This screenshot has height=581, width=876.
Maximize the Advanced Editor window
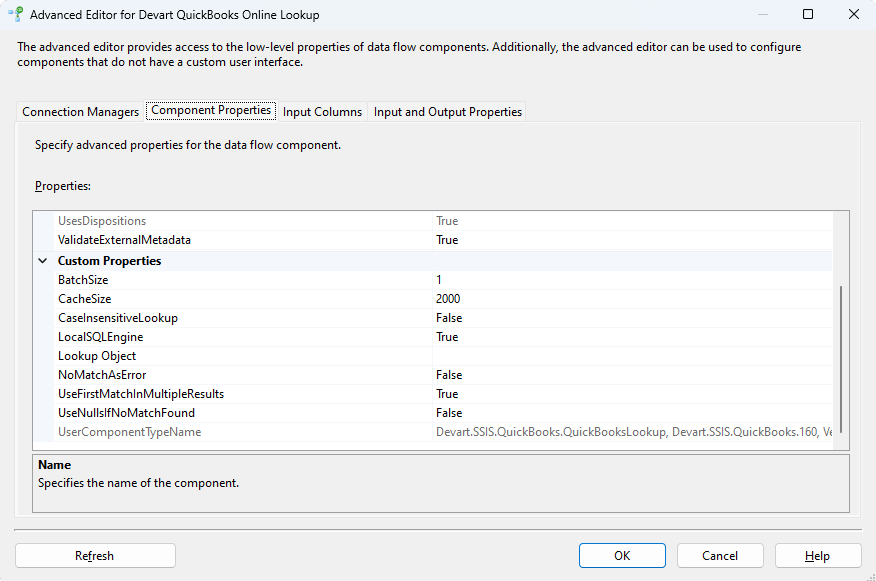808,15
